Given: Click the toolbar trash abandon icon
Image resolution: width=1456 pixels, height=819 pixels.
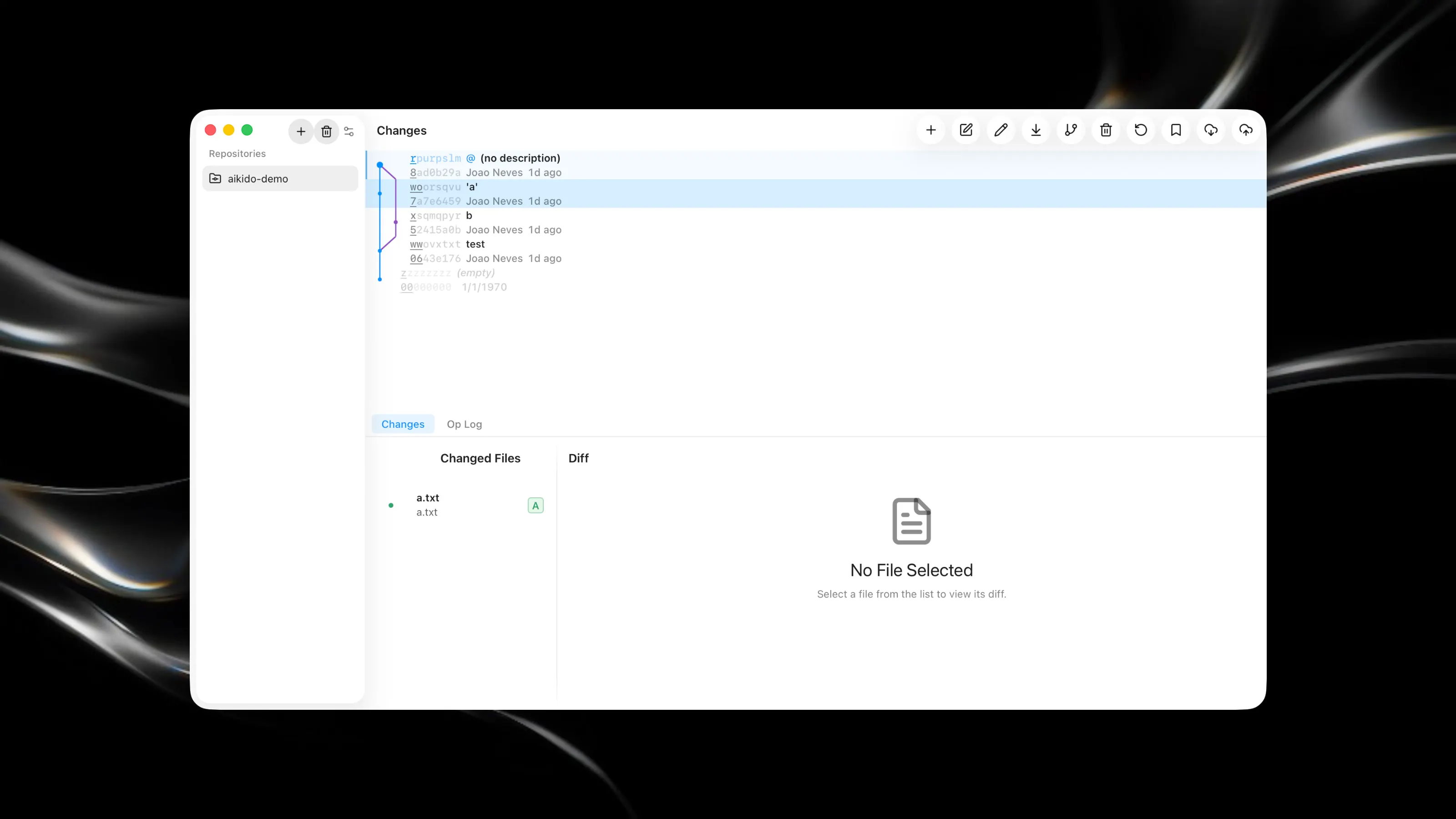Looking at the screenshot, I should (x=1106, y=130).
